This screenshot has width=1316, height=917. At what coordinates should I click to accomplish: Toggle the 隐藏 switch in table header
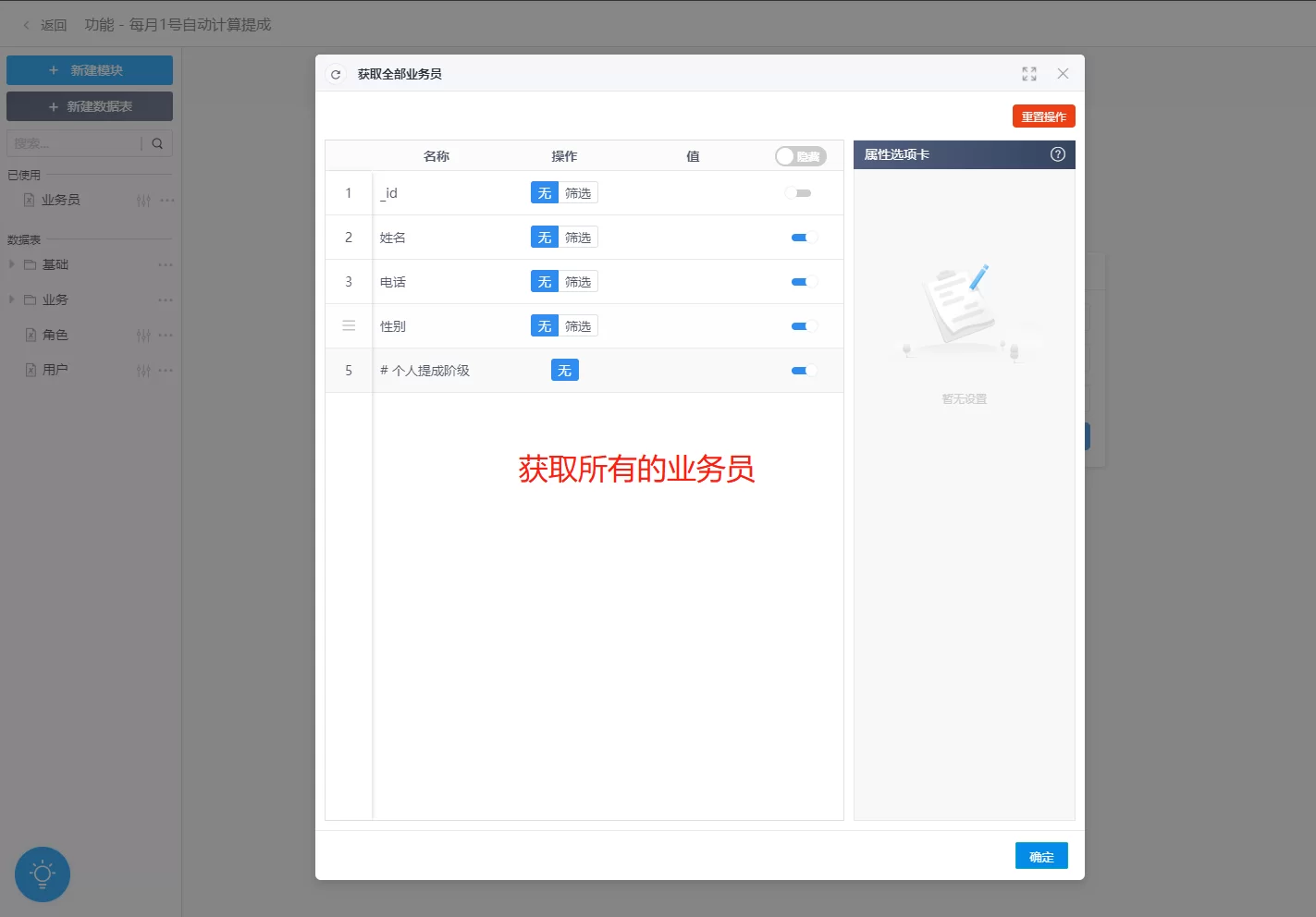coord(800,156)
